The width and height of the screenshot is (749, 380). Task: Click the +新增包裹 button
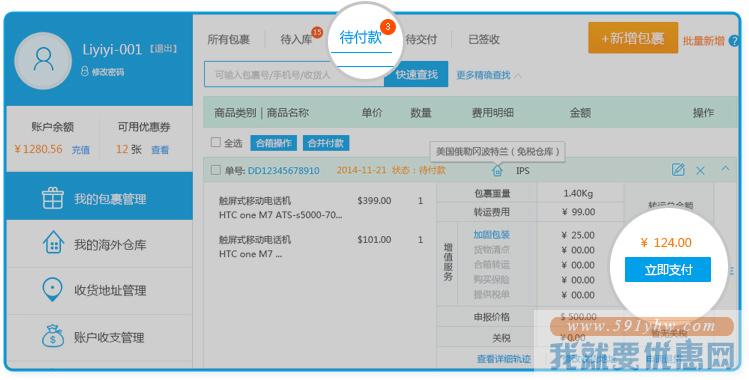coord(633,38)
